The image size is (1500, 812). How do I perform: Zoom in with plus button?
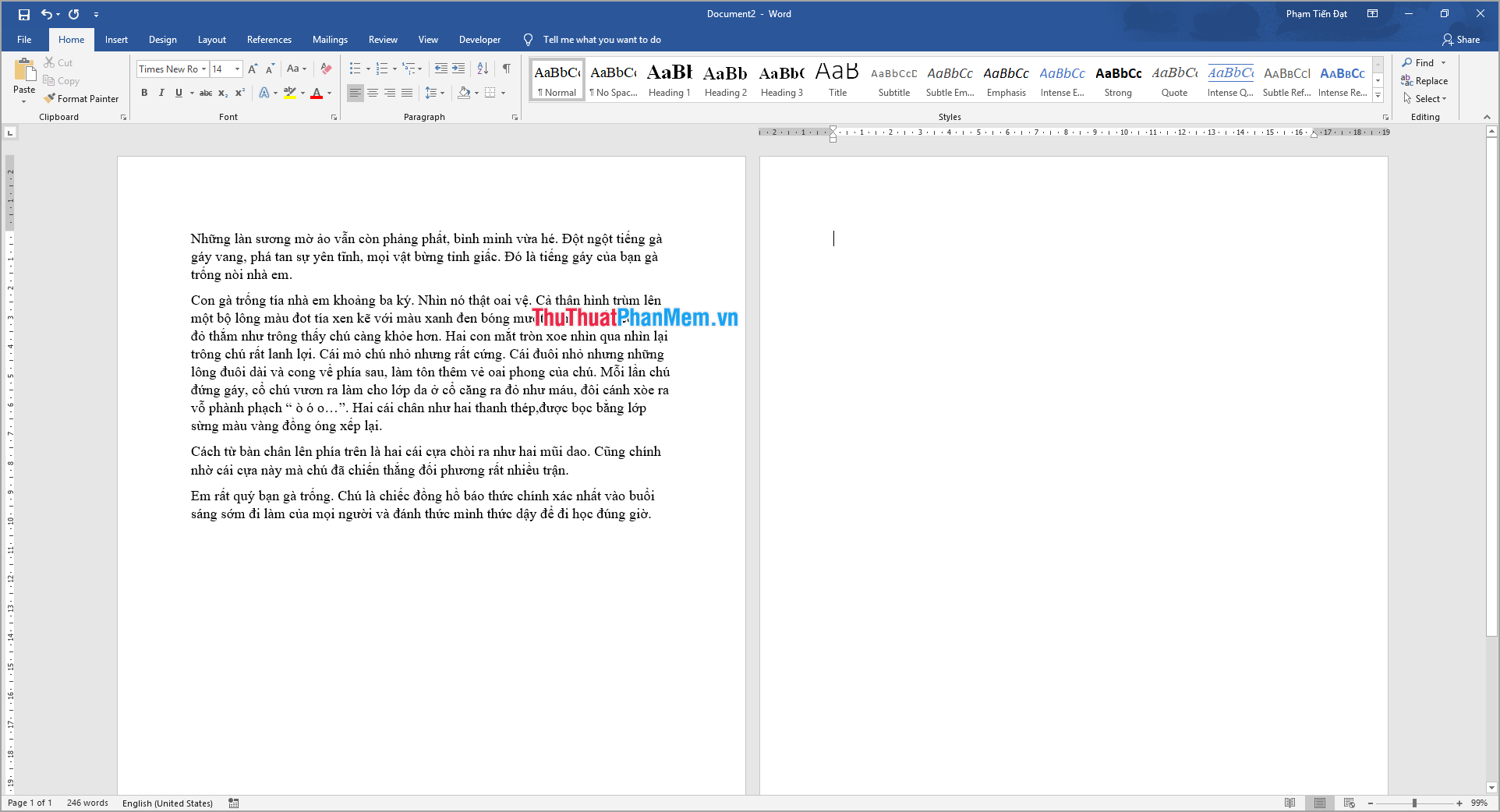click(1459, 803)
